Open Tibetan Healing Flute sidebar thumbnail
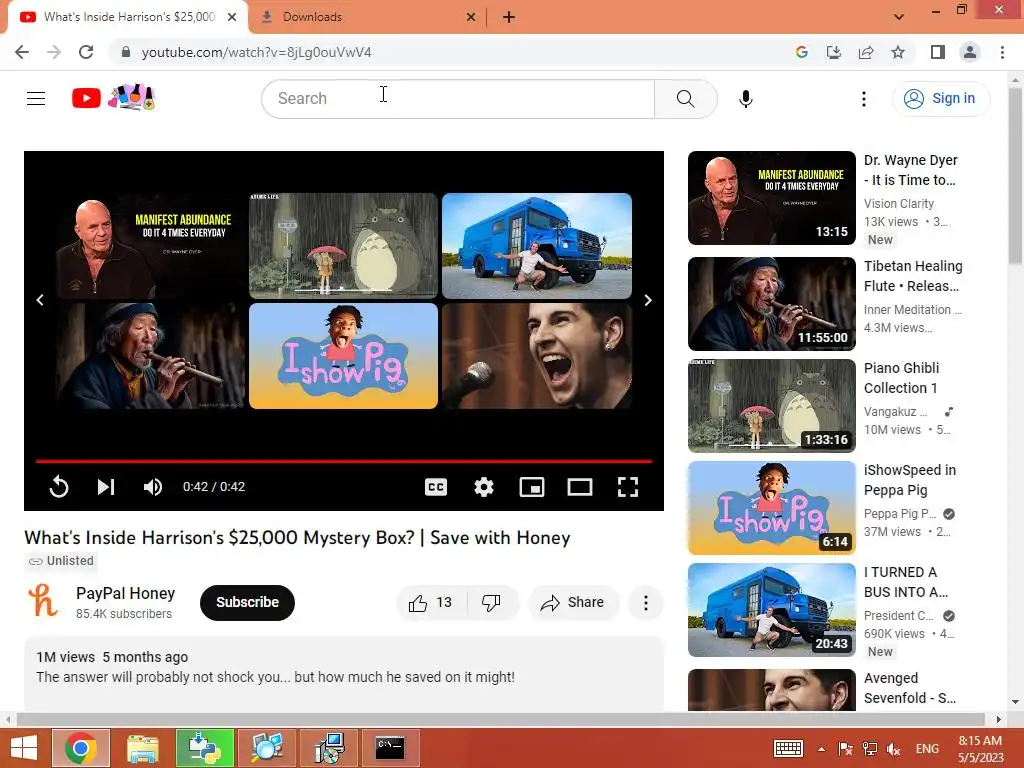 [x=771, y=304]
